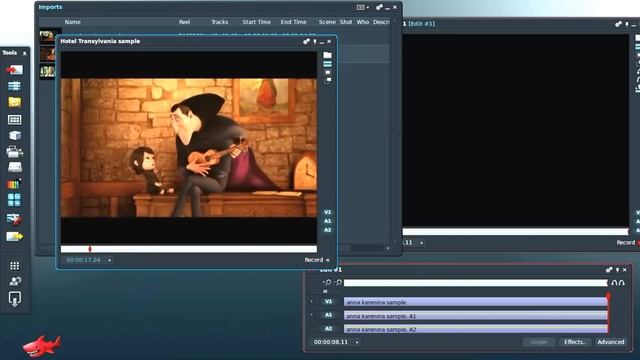Click the headphones icons in timeline
The height and width of the screenshot is (360, 640).
[x=618, y=283]
